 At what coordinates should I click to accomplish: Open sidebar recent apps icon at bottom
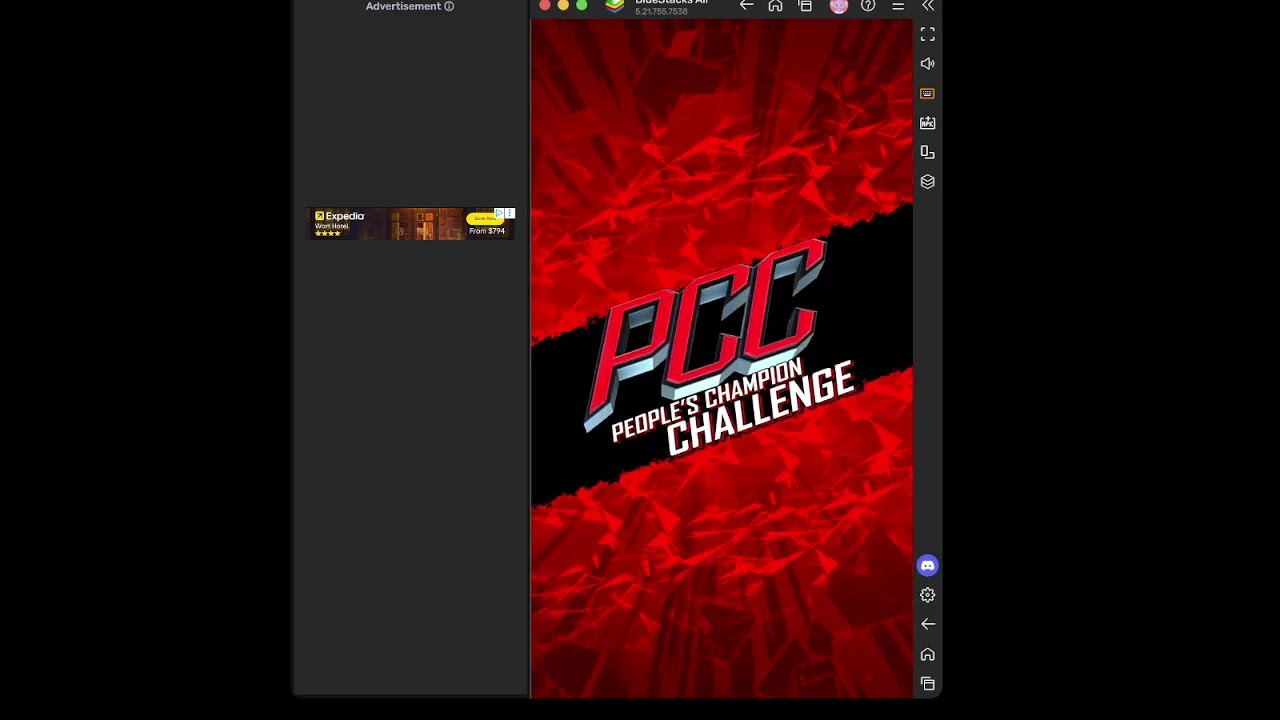(927, 684)
